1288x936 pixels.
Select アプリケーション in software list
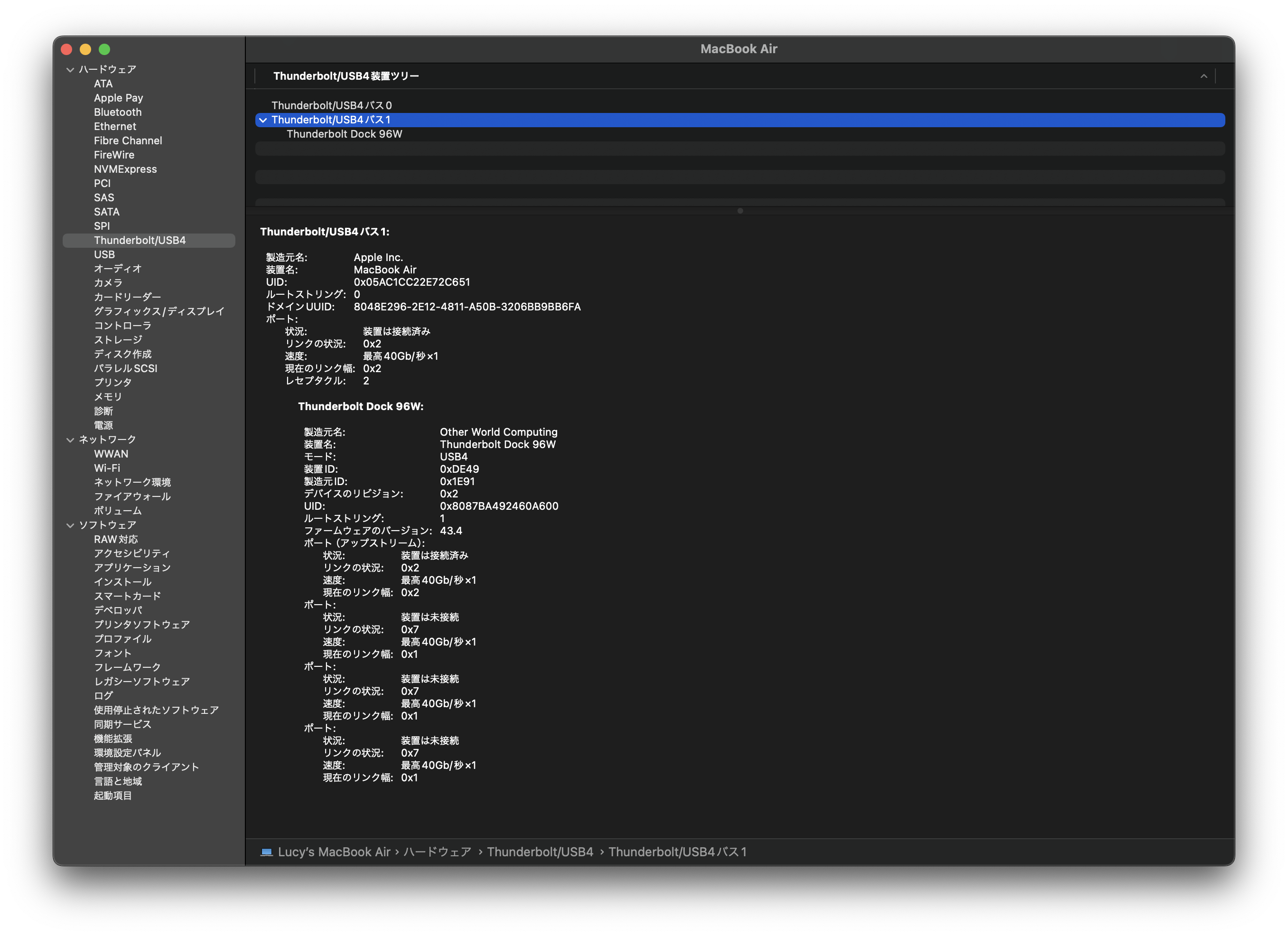(x=132, y=567)
